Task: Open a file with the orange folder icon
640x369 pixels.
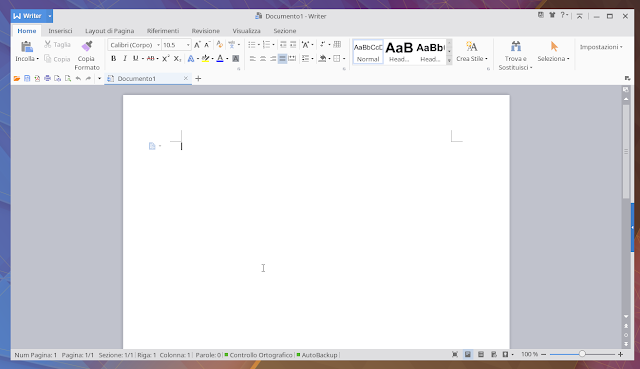Action: pos(17,78)
